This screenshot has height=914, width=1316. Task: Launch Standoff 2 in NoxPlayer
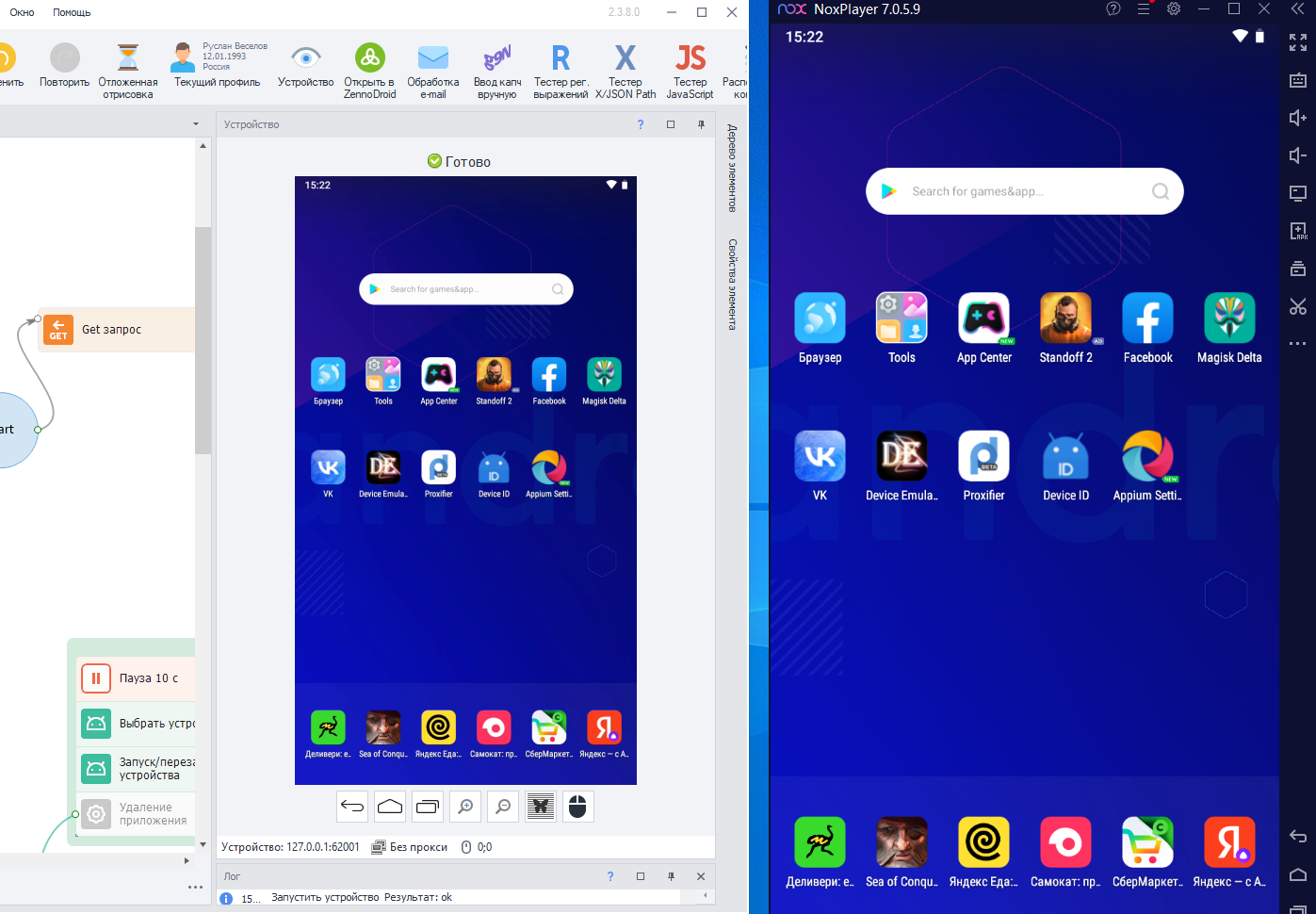point(1065,328)
